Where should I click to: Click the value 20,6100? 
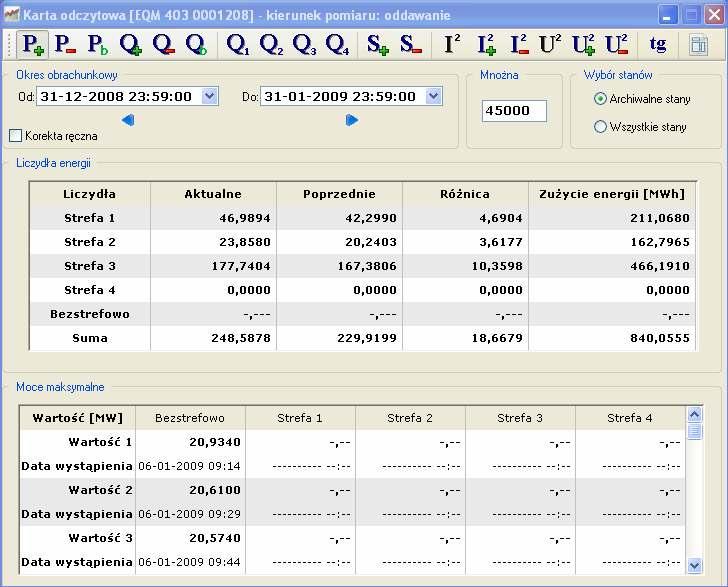(215, 490)
